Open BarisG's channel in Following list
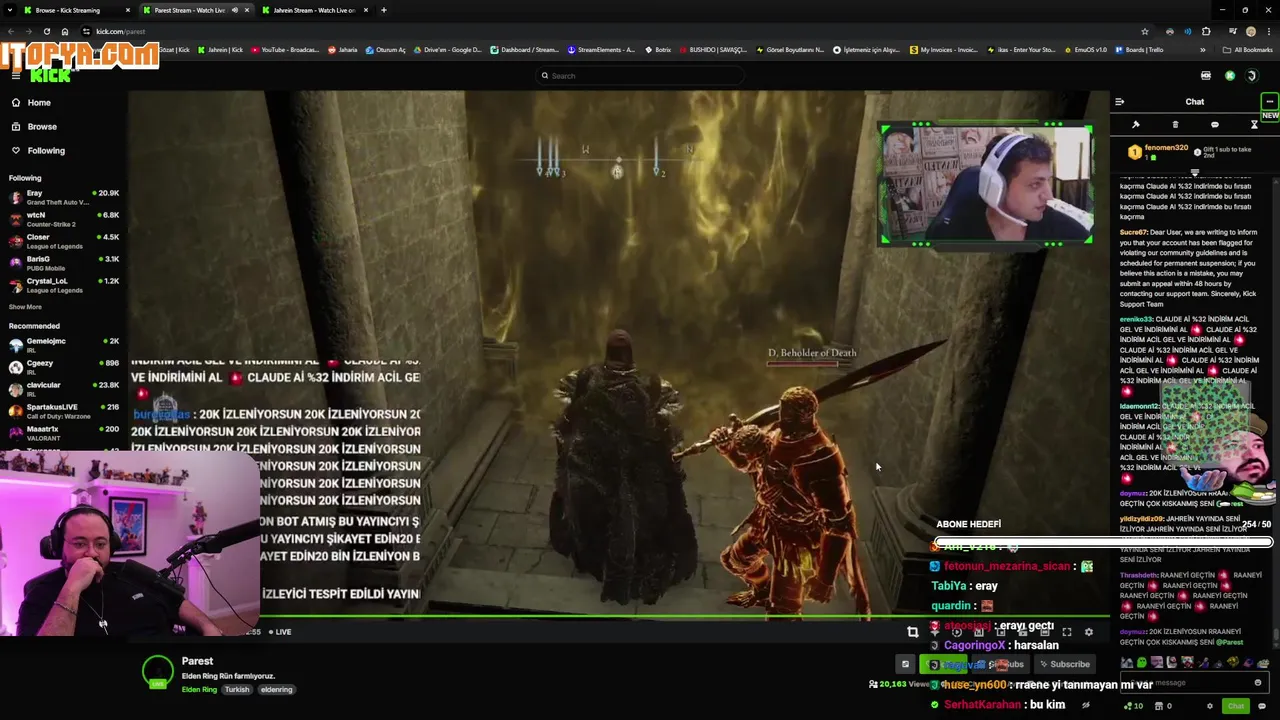1280x720 pixels. point(63,263)
